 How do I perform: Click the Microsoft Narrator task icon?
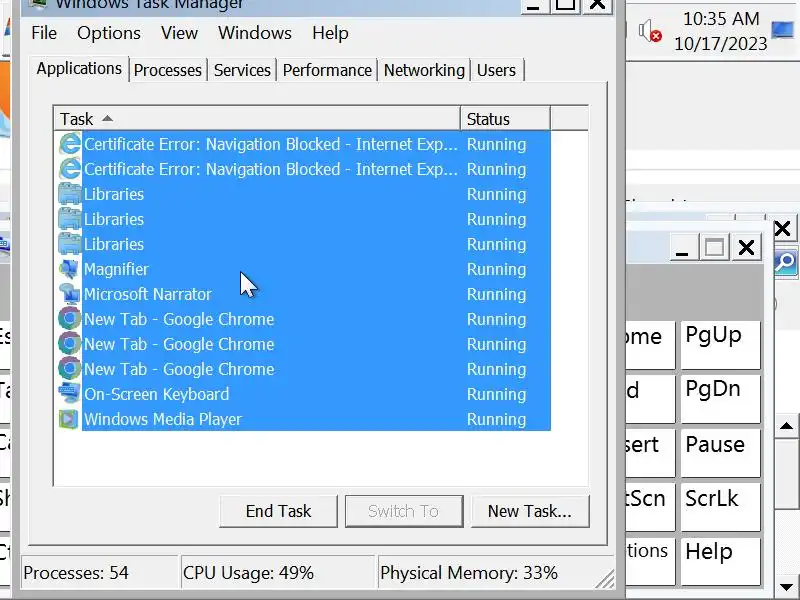pos(70,294)
